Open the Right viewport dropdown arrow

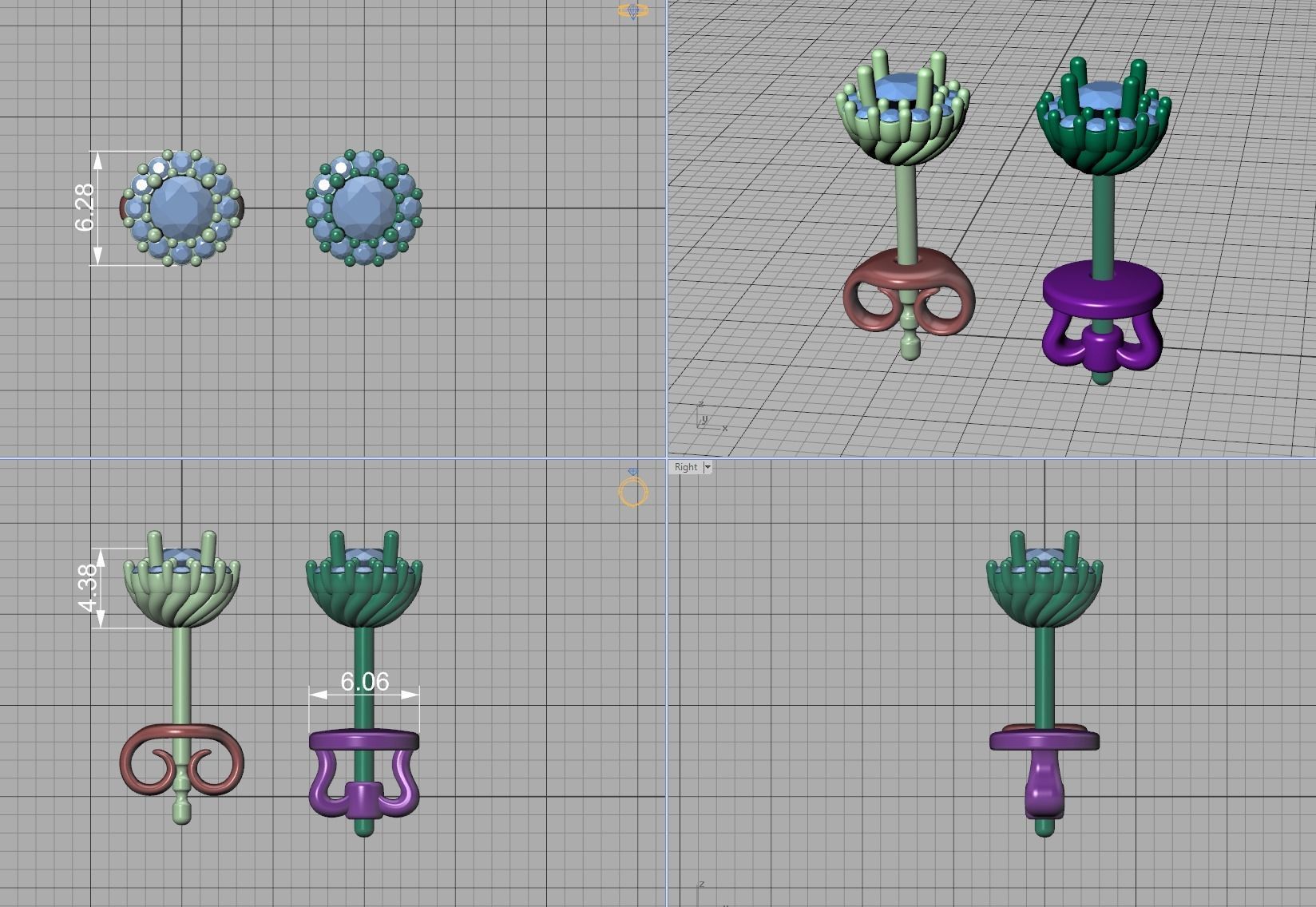[707, 467]
